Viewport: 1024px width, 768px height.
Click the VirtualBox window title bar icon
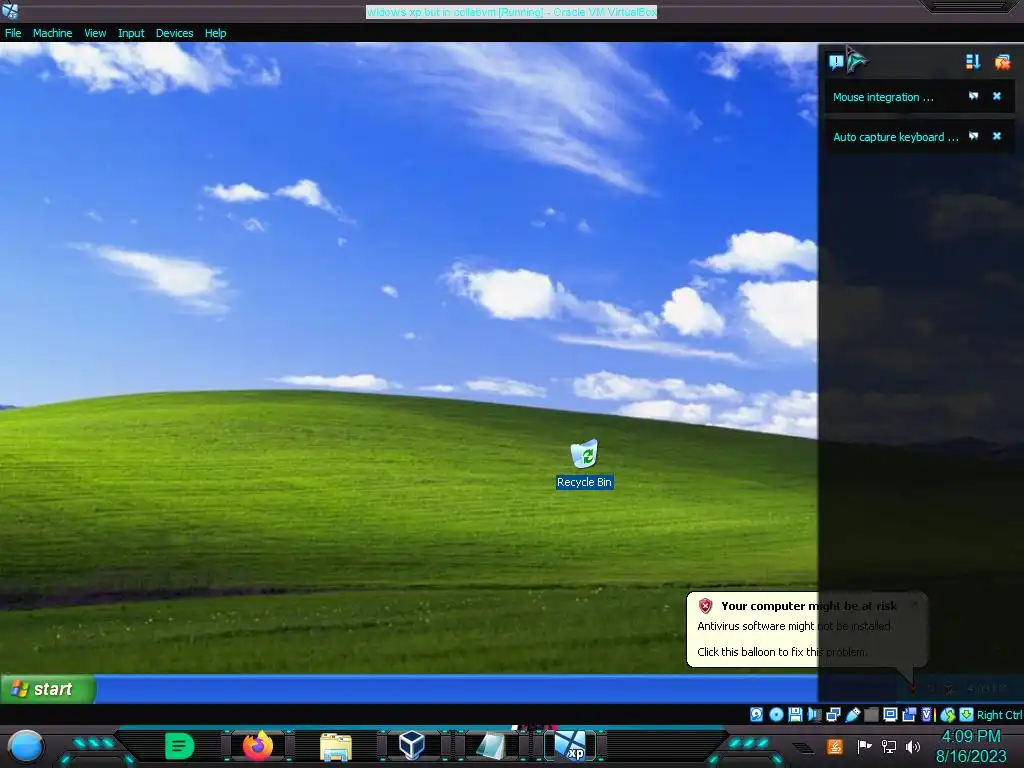tap(10, 10)
